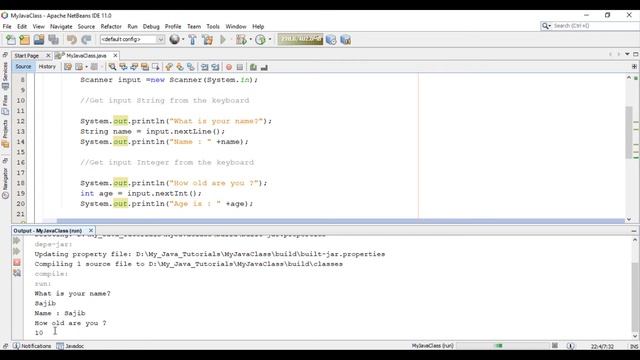Open the Files side panel
This screenshot has width=640, height=360.
(x=5, y=104)
